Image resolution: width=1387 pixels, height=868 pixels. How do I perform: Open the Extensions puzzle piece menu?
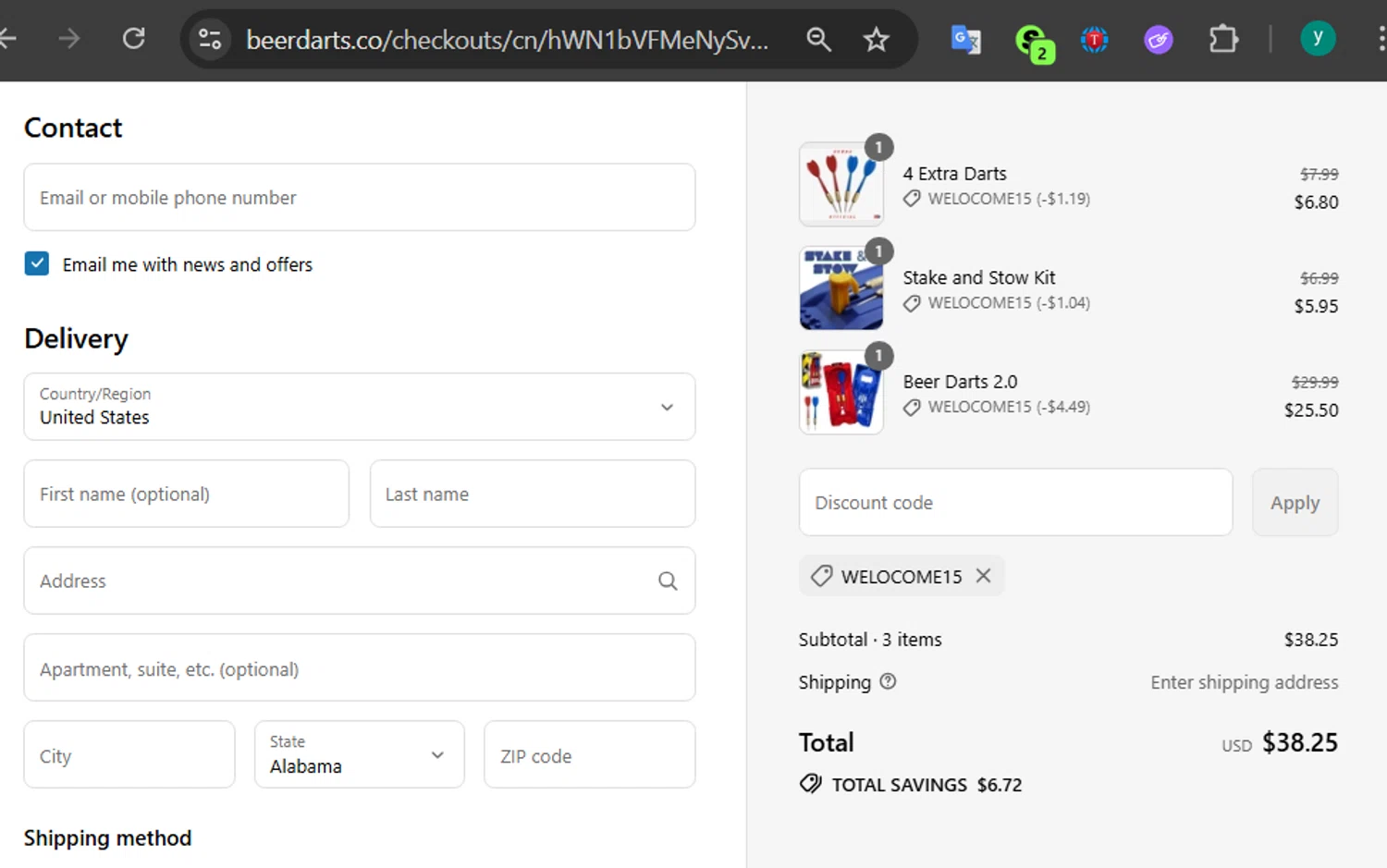point(1223,39)
